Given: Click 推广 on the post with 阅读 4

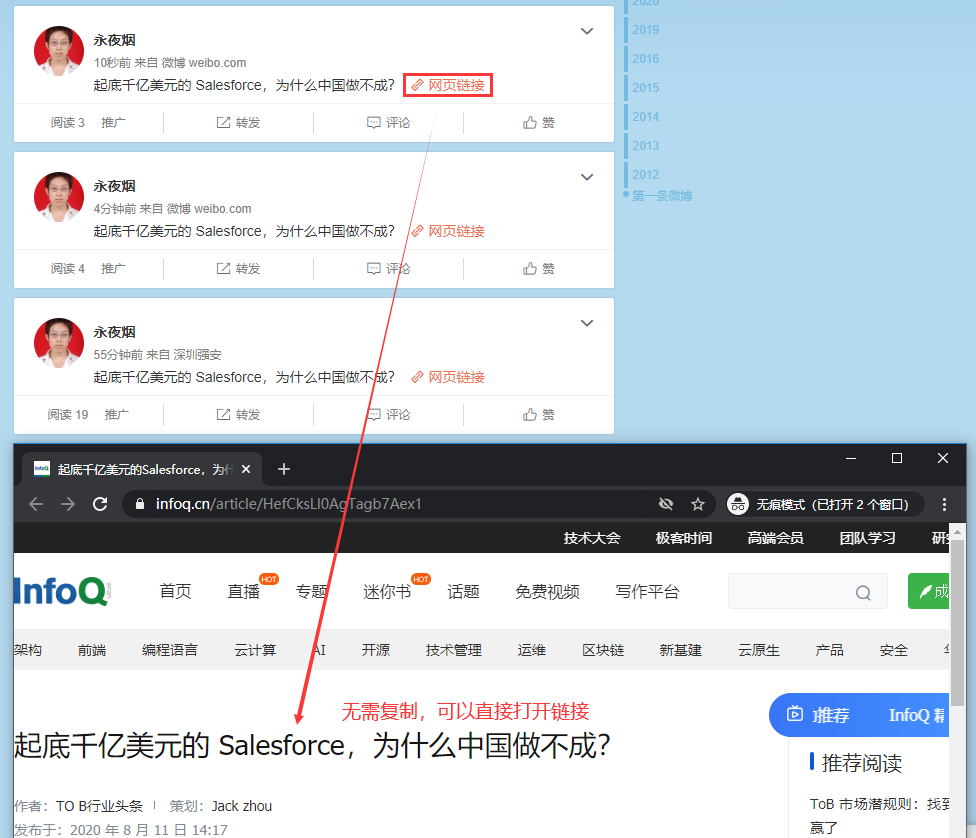Looking at the screenshot, I should click(x=113, y=268).
